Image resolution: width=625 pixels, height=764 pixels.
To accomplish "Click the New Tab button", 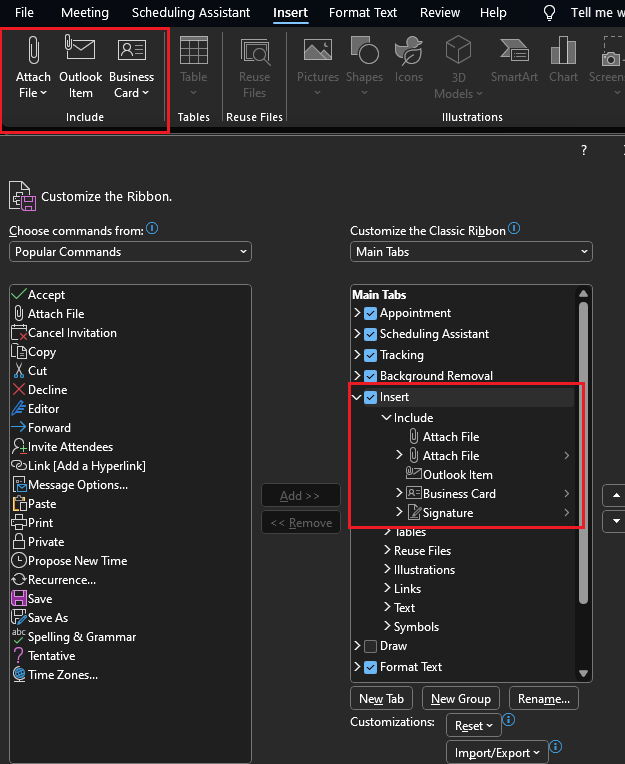I will [x=381, y=699].
